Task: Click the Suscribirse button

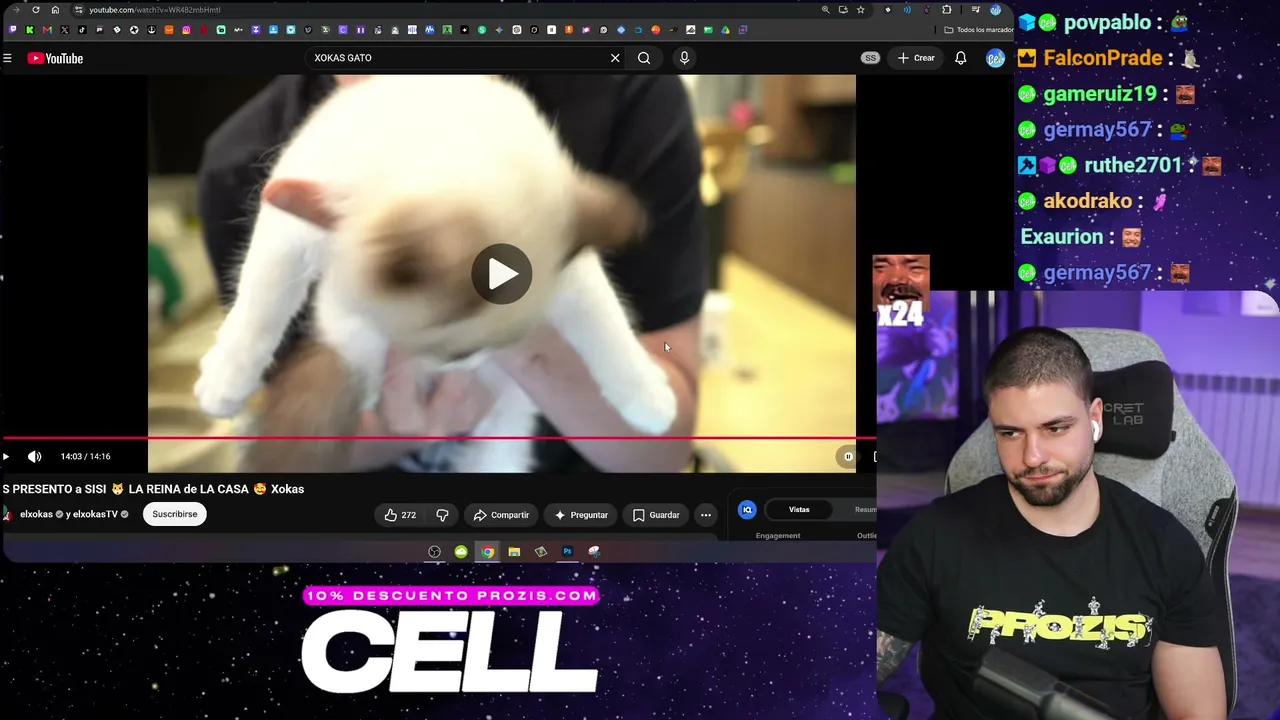Action: coord(174,514)
